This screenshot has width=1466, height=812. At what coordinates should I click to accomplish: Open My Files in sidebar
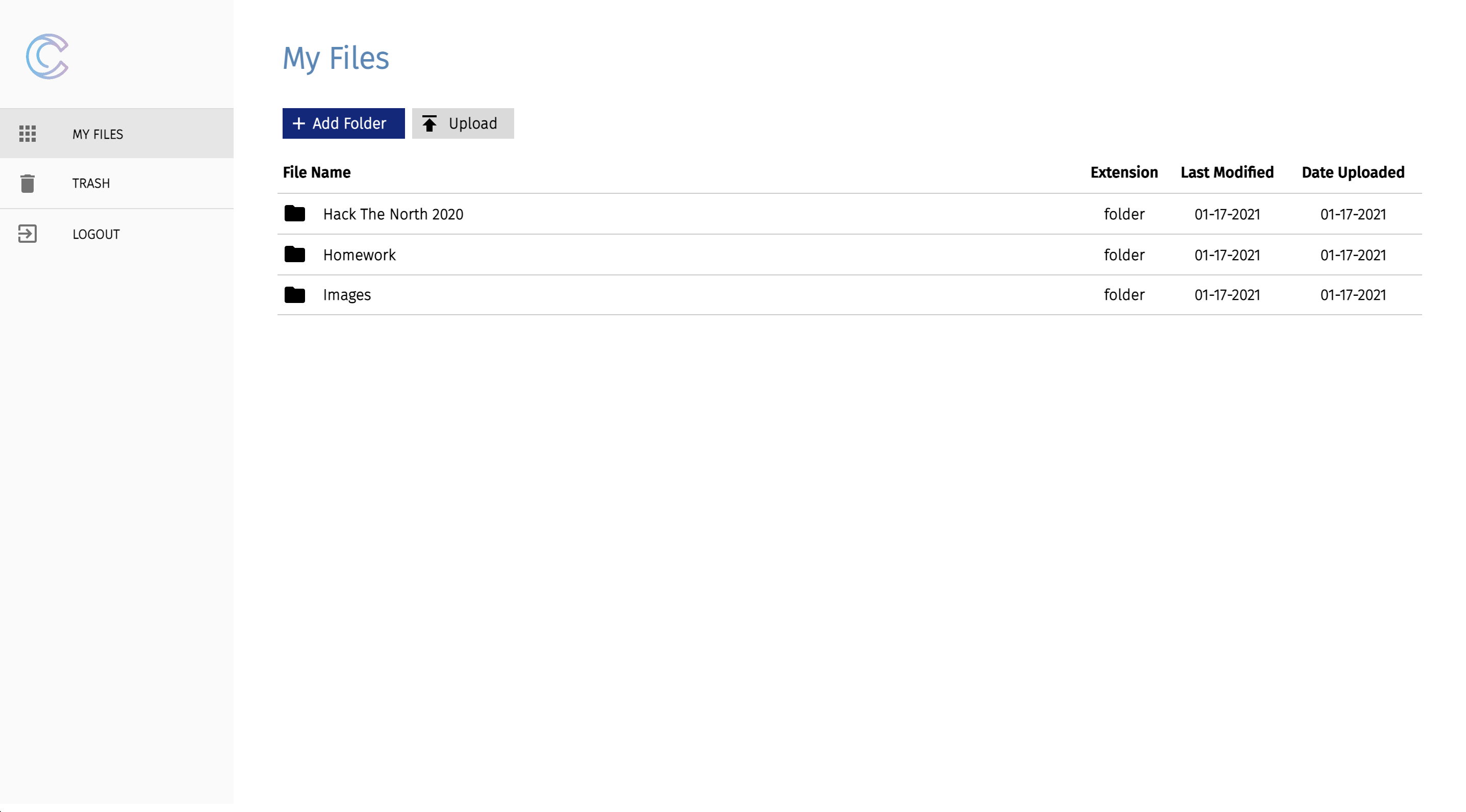click(98, 134)
